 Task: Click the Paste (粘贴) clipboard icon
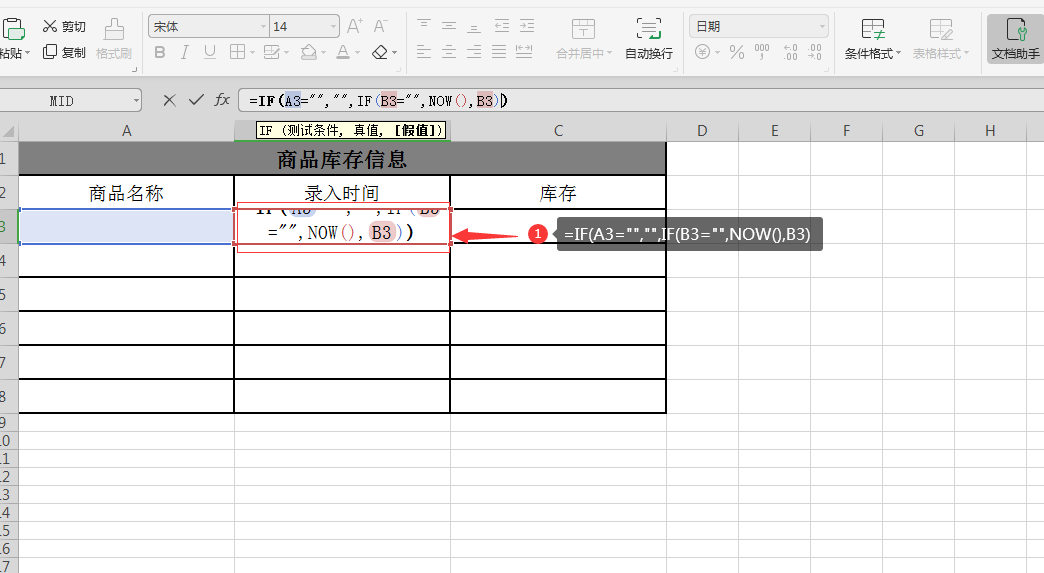coord(13,29)
